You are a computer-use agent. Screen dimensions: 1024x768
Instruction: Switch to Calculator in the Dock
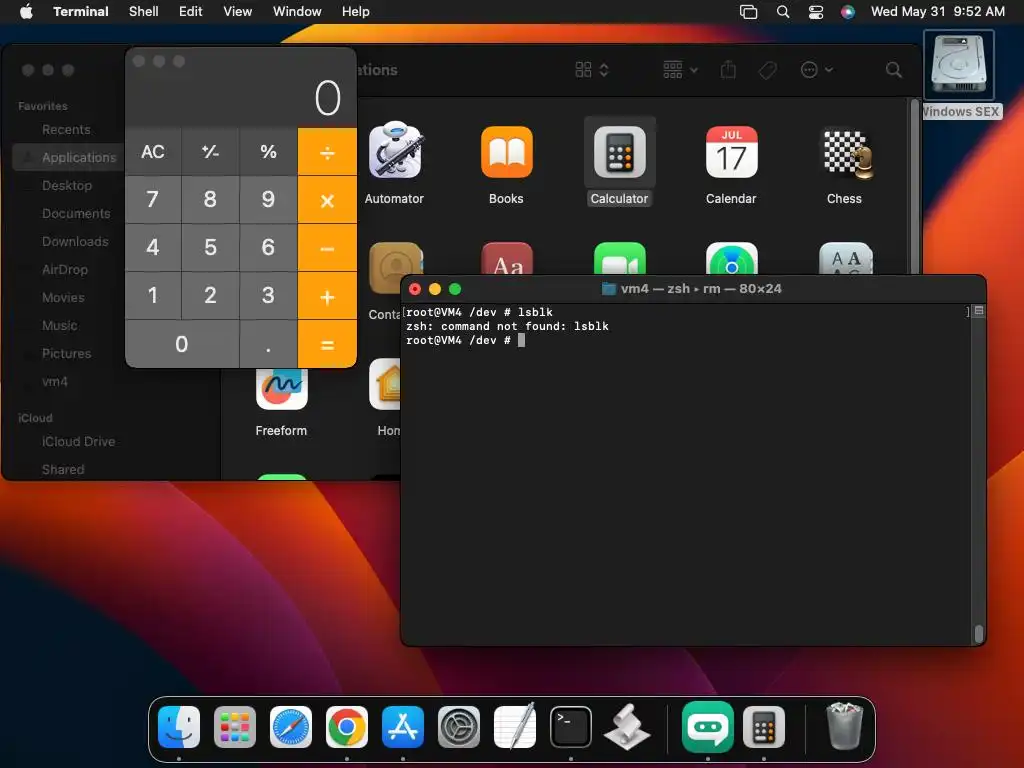[763, 726]
